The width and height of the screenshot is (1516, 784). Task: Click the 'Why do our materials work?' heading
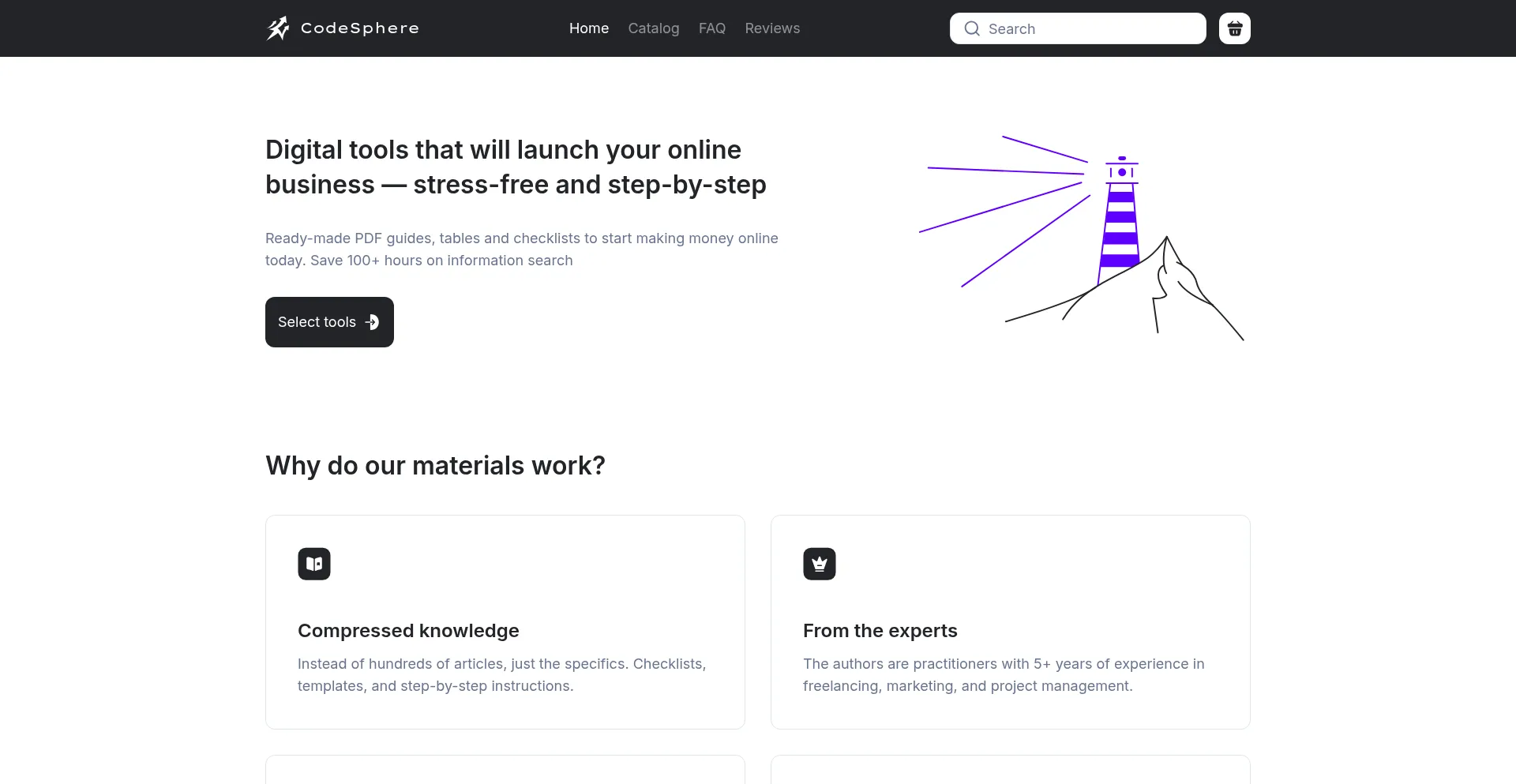coord(435,466)
